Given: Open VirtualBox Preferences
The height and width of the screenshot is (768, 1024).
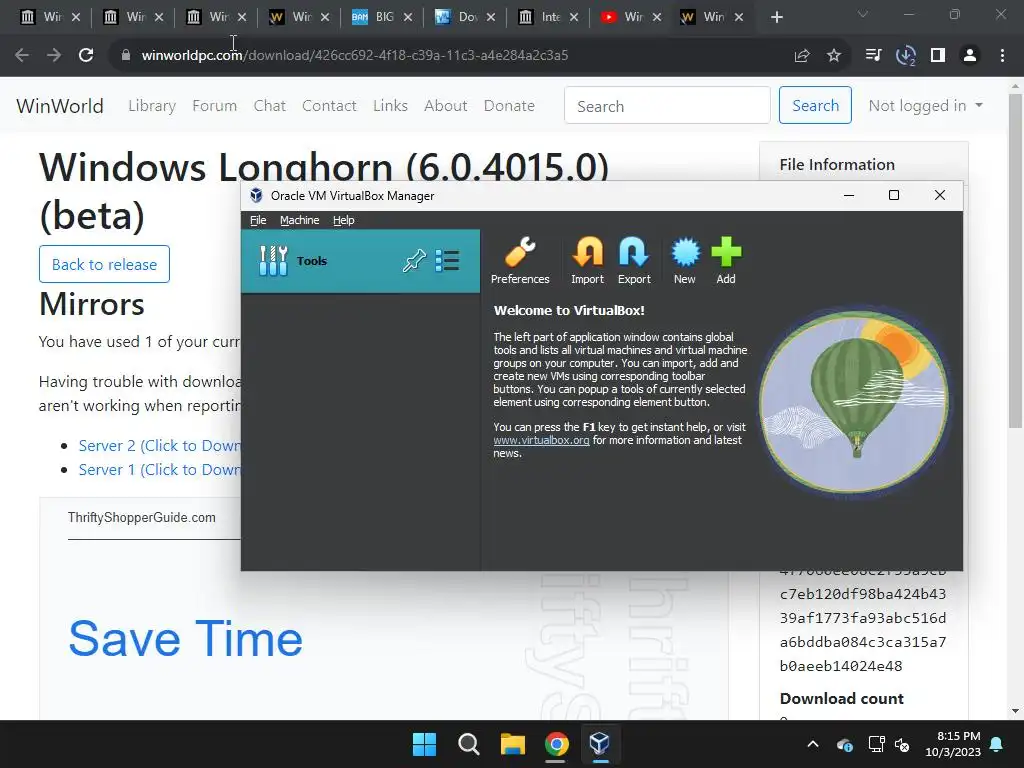Looking at the screenshot, I should [520, 261].
